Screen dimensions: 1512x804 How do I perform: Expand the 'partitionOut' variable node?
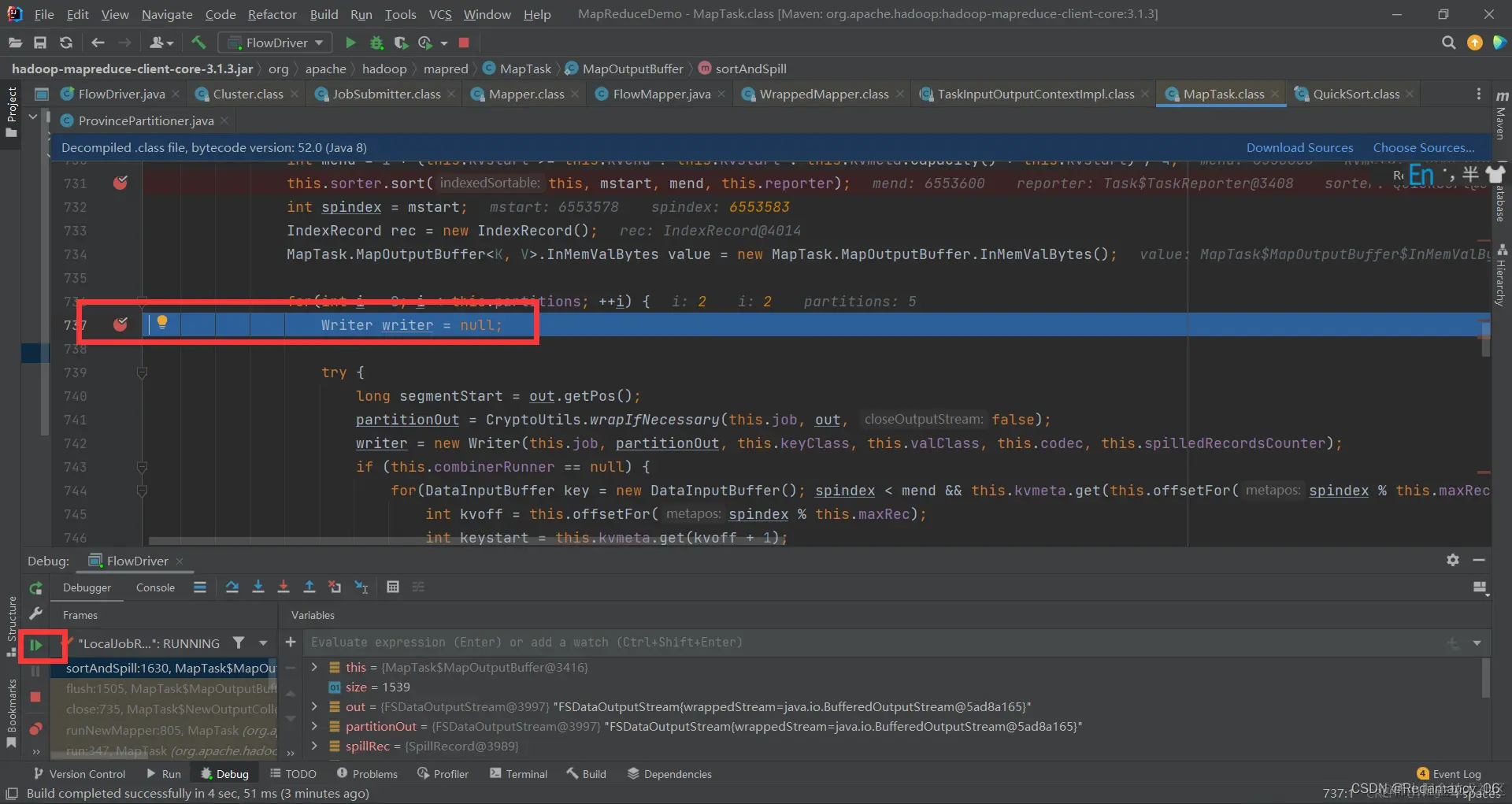click(315, 727)
